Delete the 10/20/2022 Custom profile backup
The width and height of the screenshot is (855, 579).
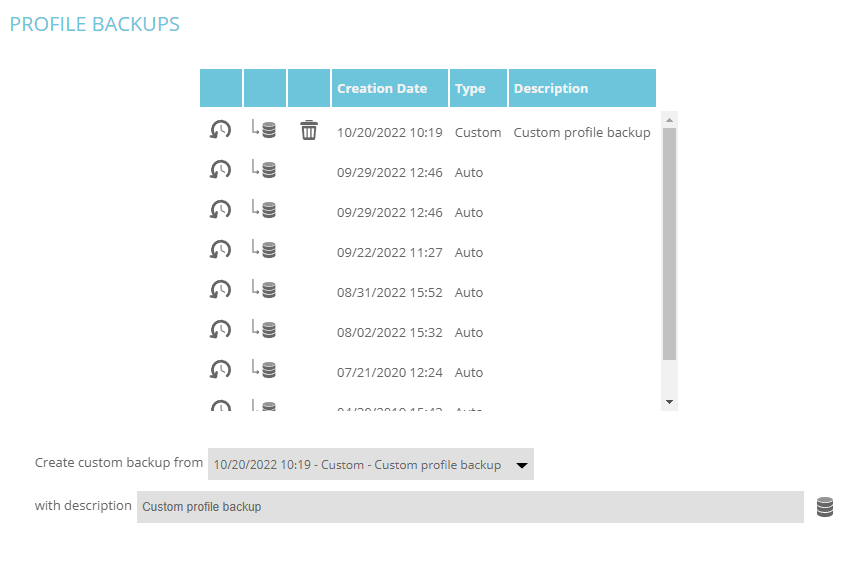309,130
